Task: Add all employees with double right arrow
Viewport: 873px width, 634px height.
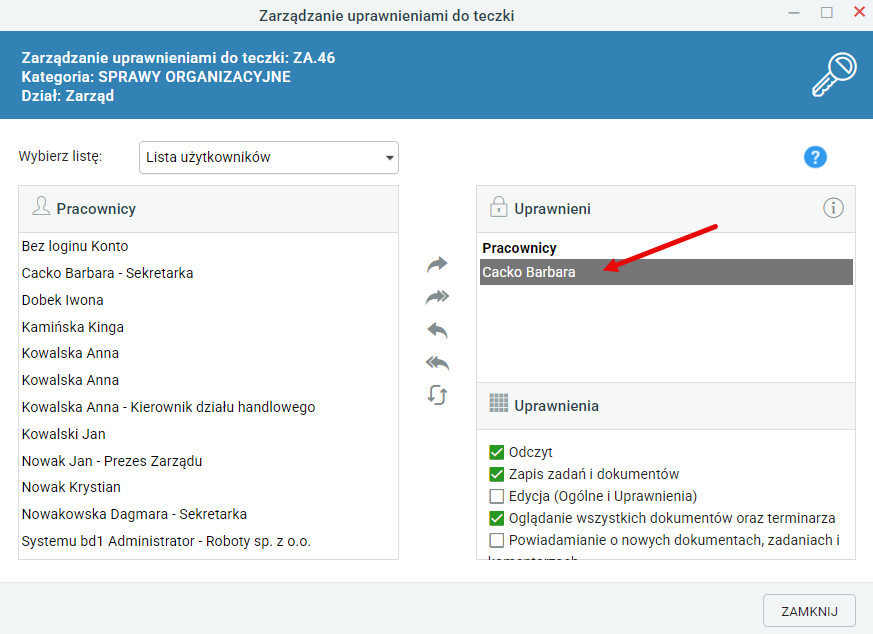Action: coord(437,297)
